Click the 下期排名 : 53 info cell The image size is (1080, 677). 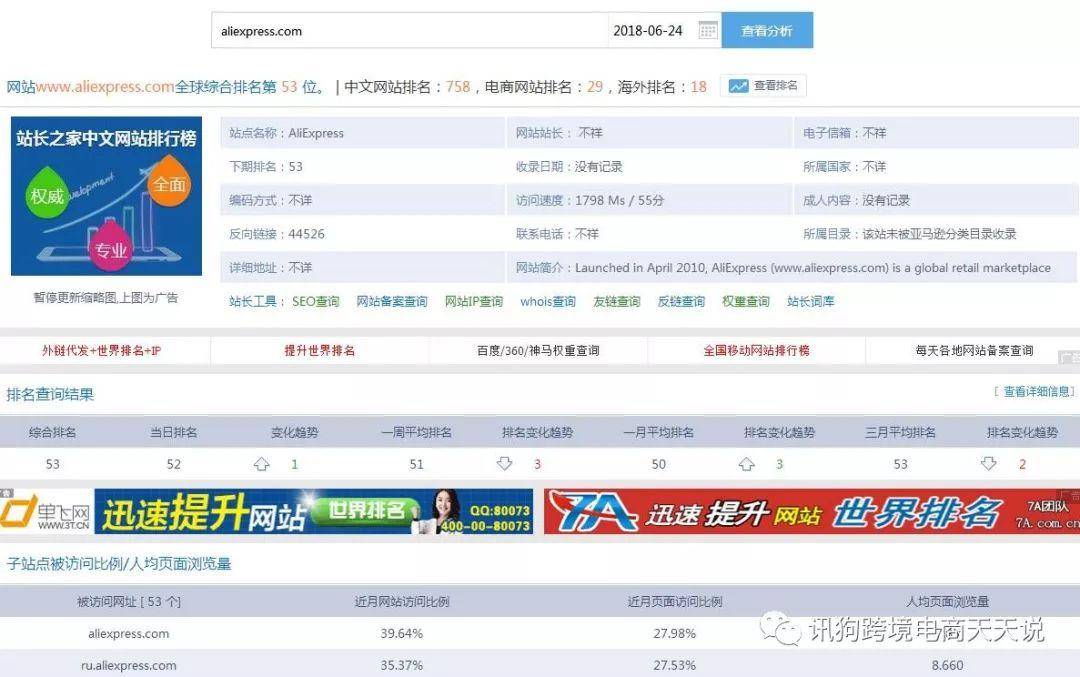(363, 167)
